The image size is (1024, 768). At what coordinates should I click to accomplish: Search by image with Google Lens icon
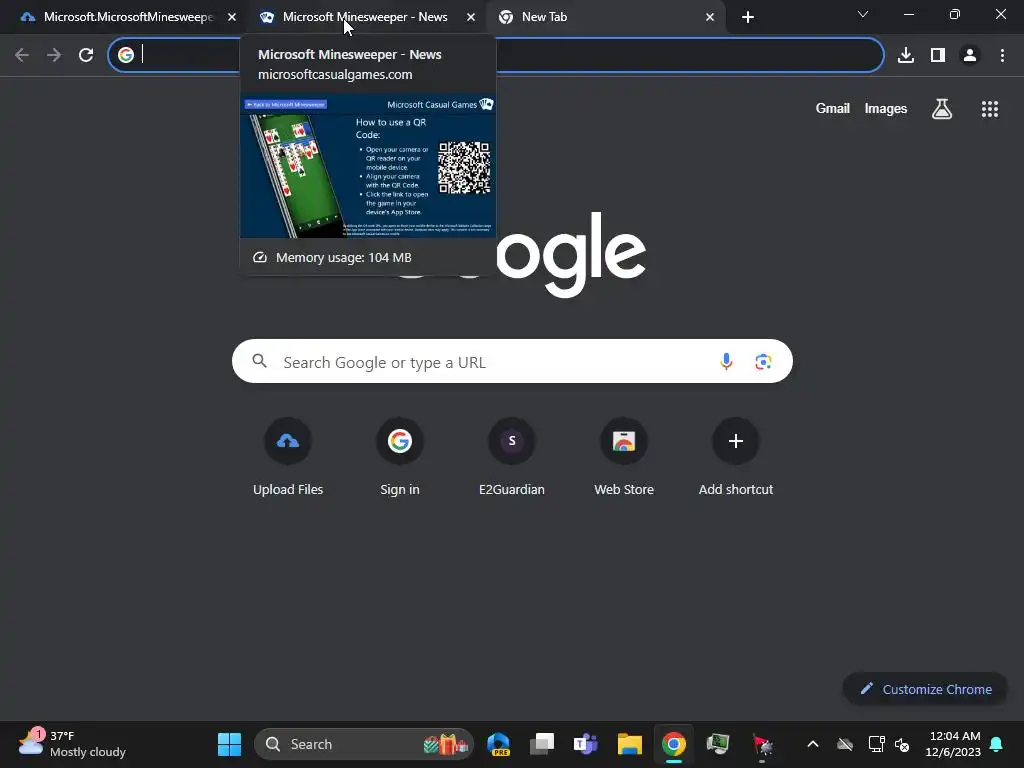pos(763,361)
